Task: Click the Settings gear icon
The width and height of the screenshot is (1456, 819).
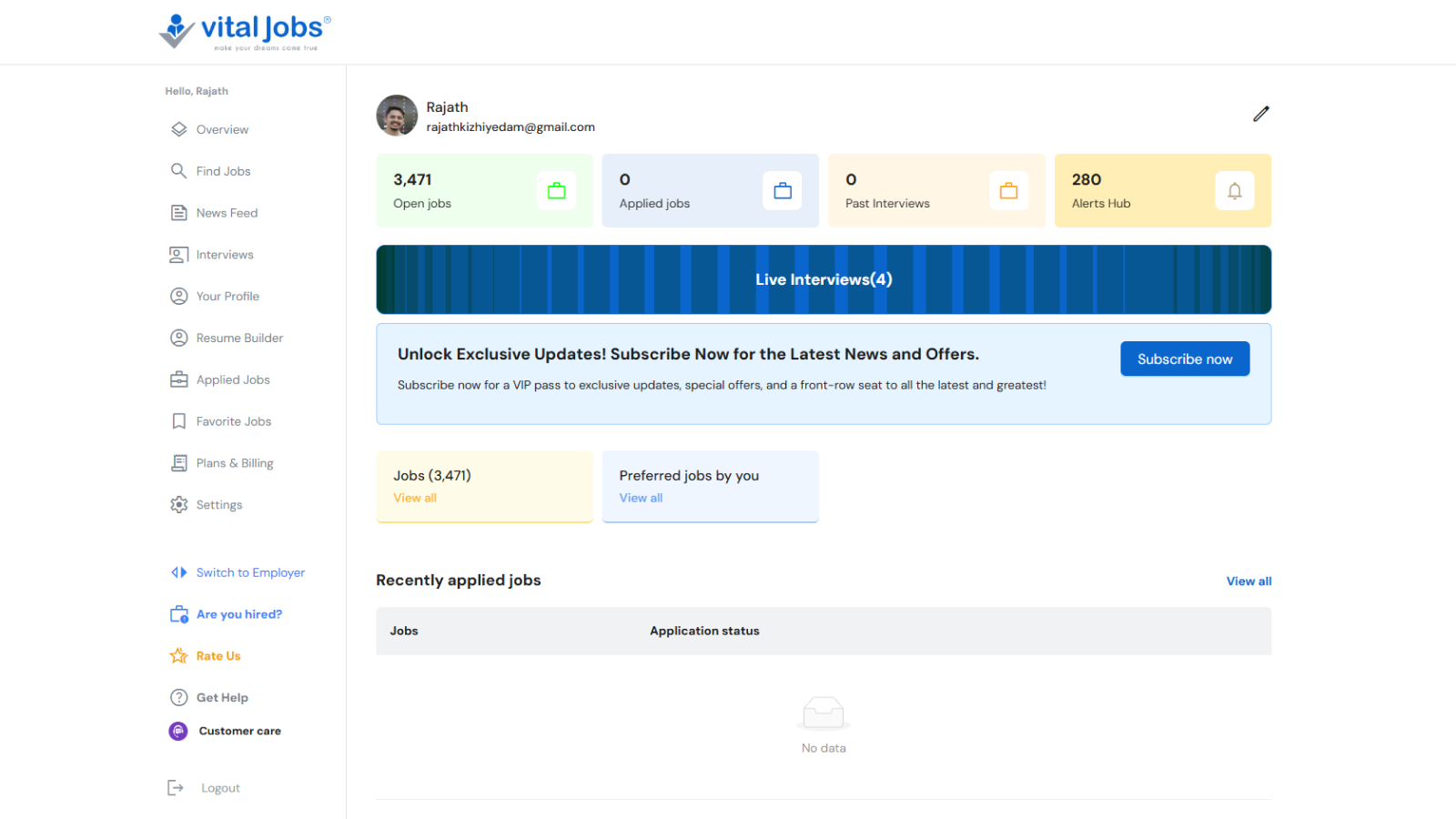Action: pyautogui.click(x=179, y=504)
